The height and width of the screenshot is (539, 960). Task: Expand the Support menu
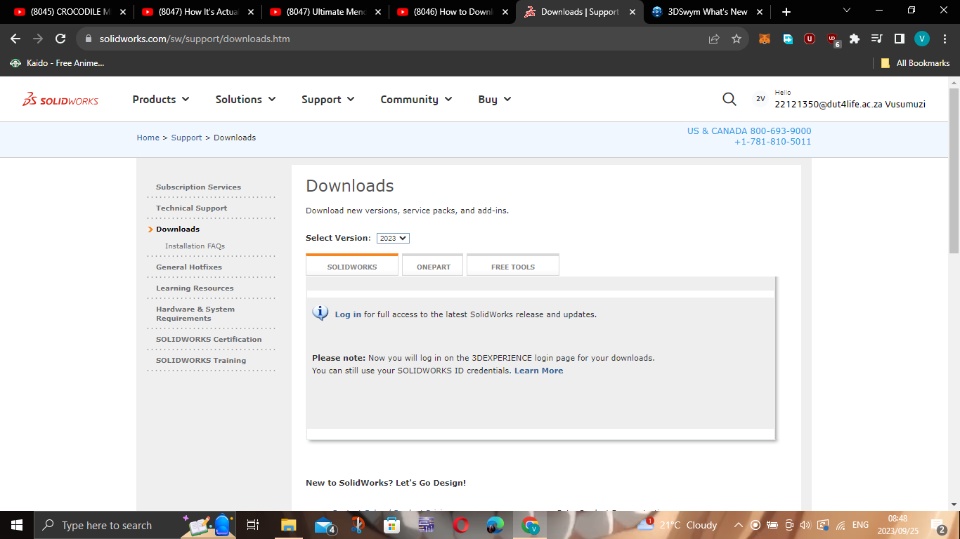coord(328,99)
